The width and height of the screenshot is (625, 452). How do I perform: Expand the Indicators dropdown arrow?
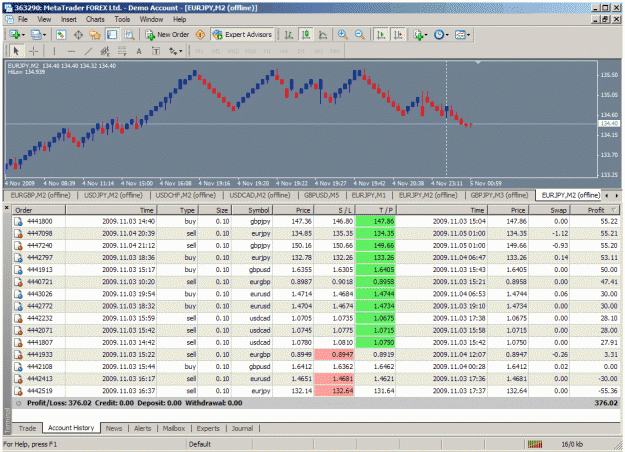426,35
